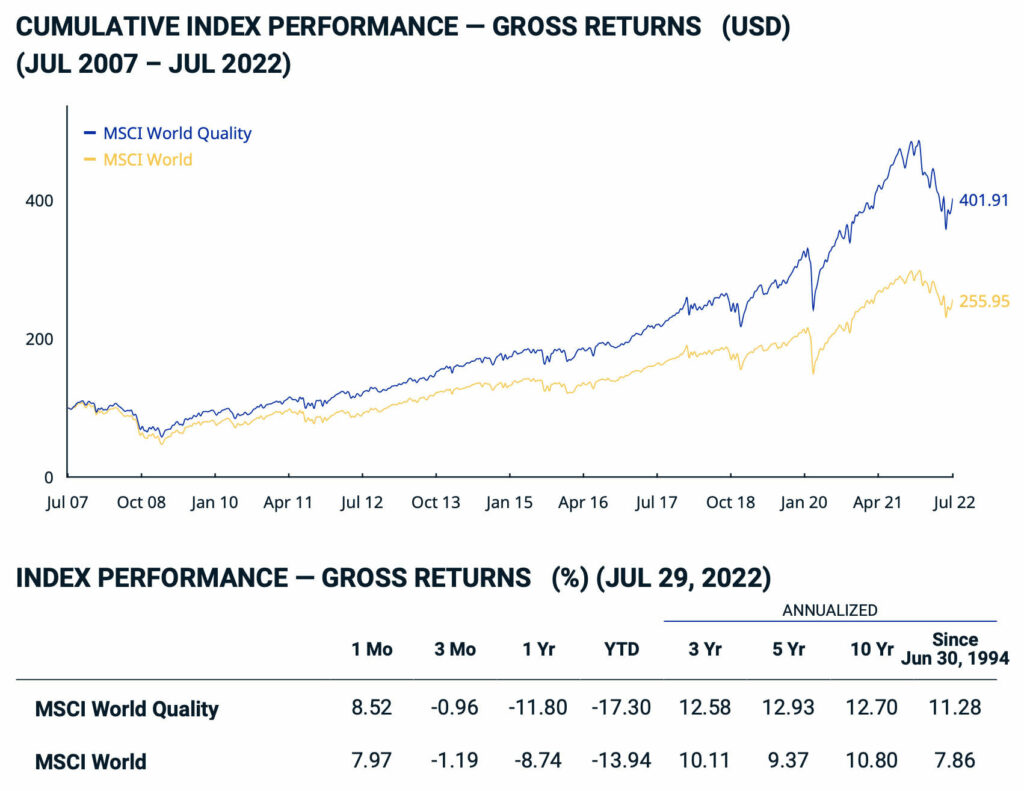Click the Apr 16 x-axis label
Screen dimensions: 1024x791
coord(583,502)
